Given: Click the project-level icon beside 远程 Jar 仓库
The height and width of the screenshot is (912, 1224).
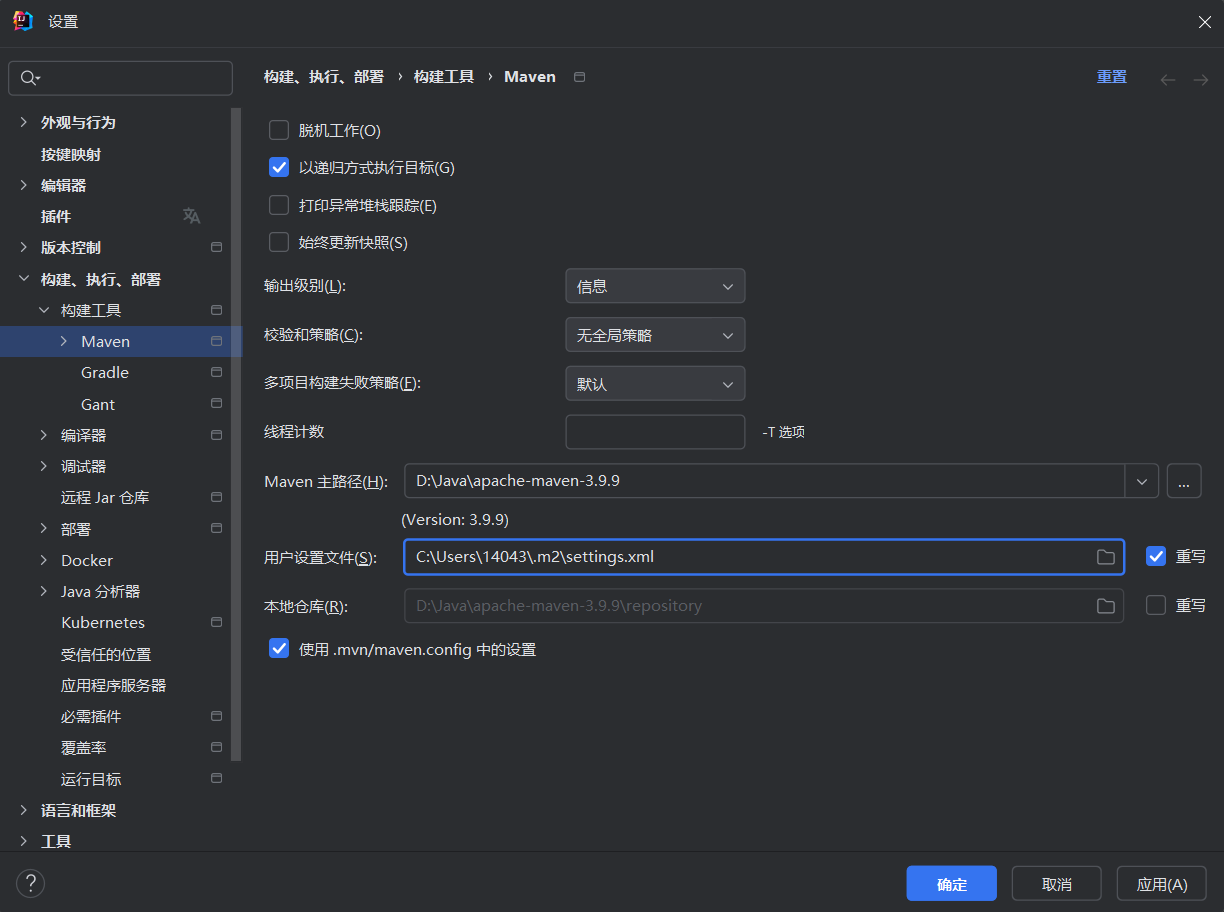Looking at the screenshot, I should pyautogui.click(x=216, y=497).
